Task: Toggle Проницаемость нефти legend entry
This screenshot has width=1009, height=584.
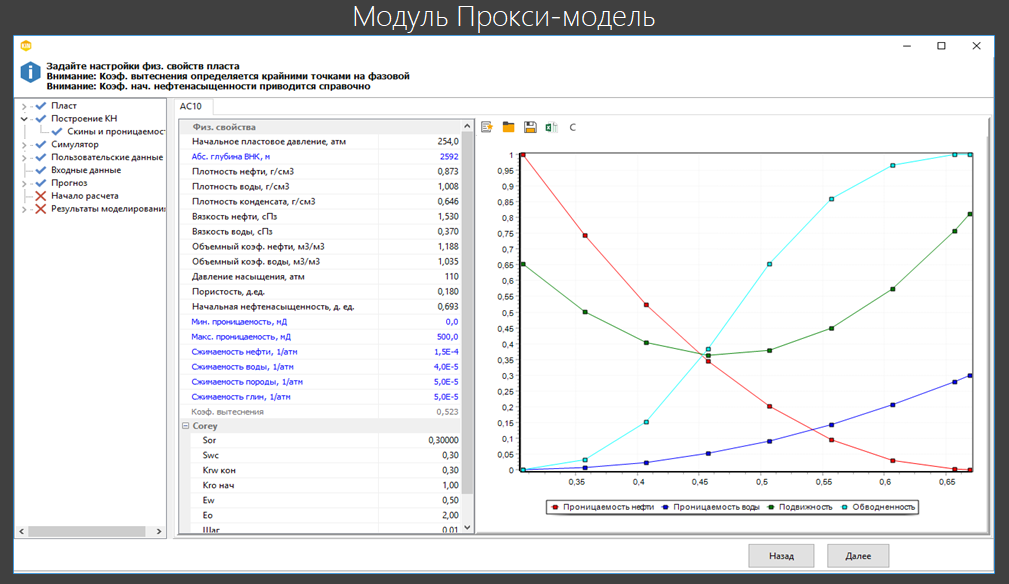Action: click(x=603, y=507)
